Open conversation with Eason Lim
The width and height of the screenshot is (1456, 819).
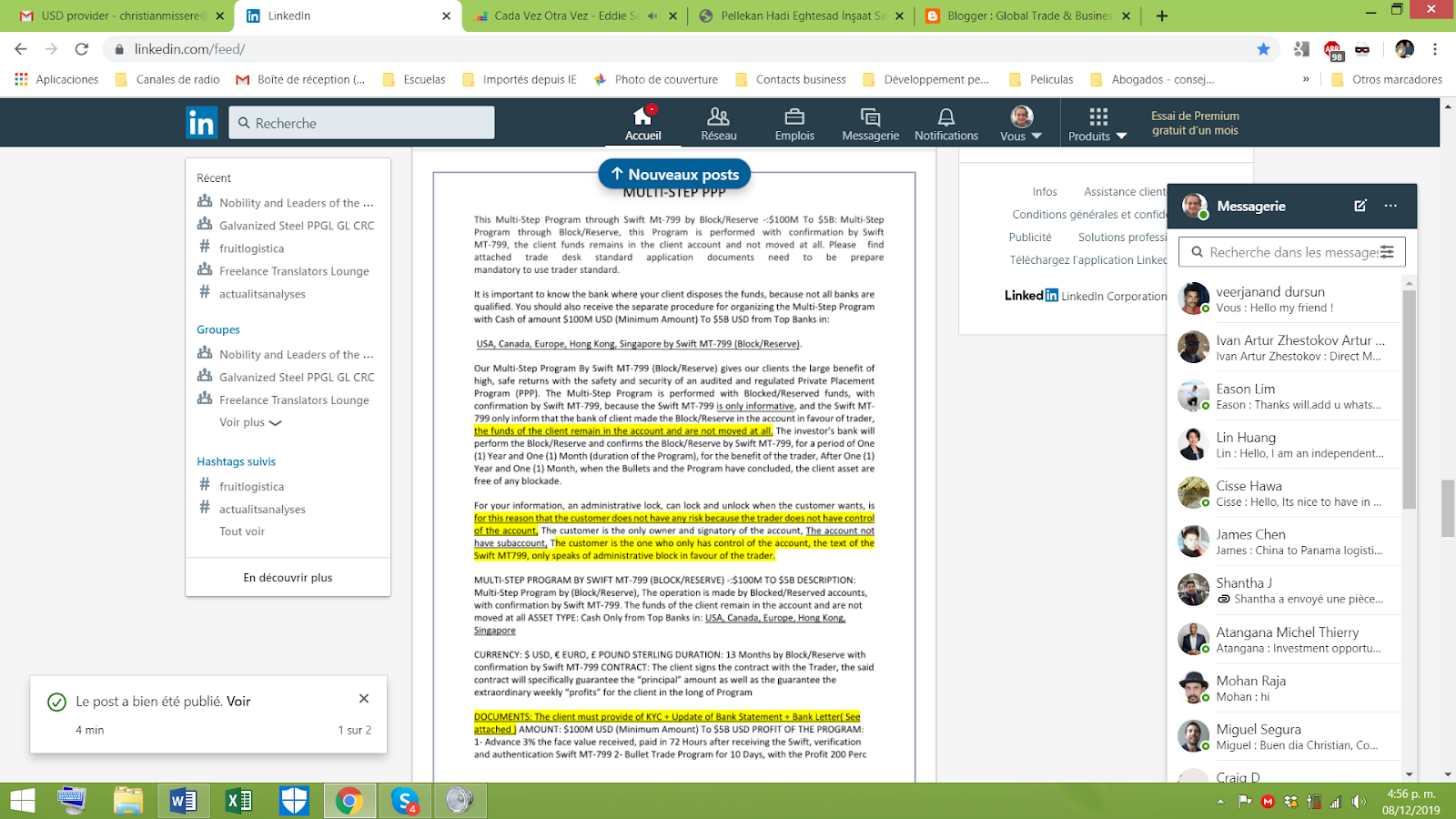(x=1289, y=396)
